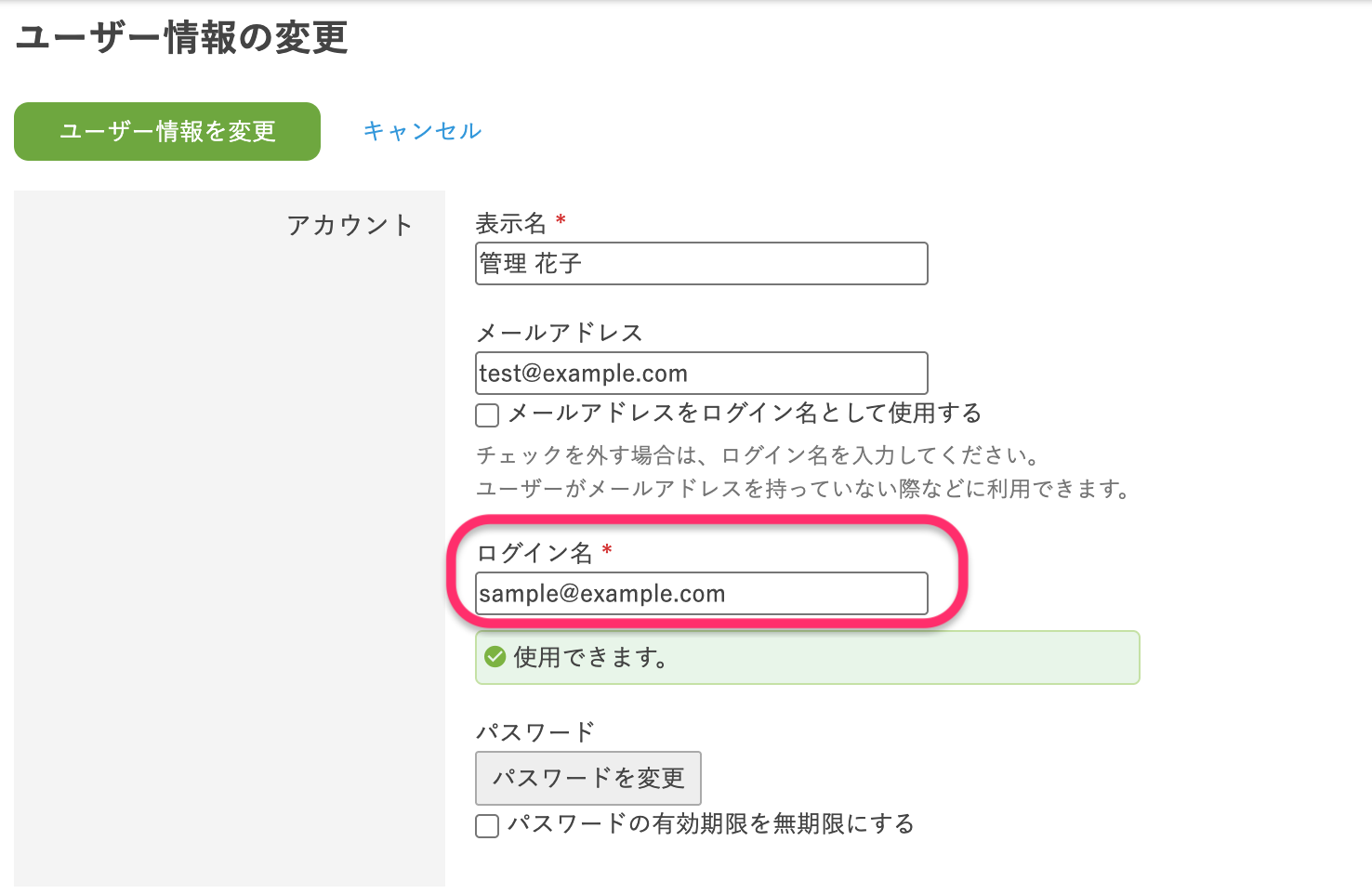Click the hint text starting with ユーザーがメールアドレスを
This screenshot has height=894, width=1372.
point(802,489)
